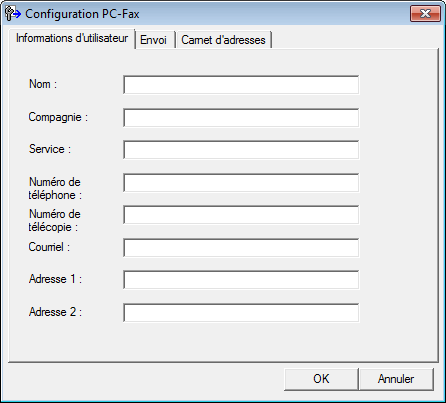The width and height of the screenshot is (446, 403).
Task: Click the PC-Fax icon in title bar
Action: coord(13,14)
